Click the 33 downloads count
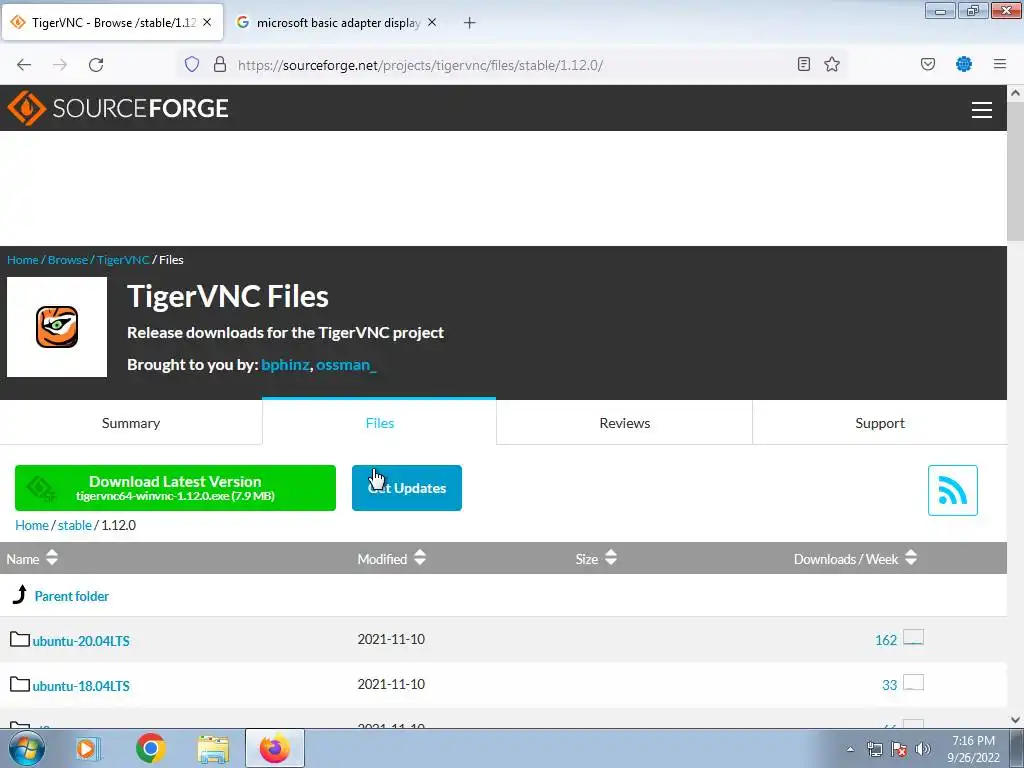 pos(889,685)
